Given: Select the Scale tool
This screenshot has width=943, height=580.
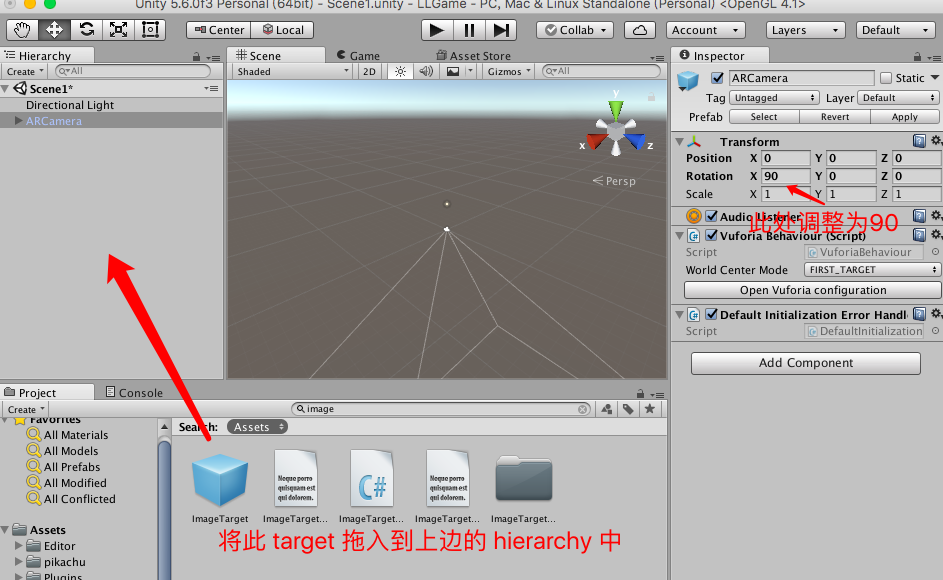Looking at the screenshot, I should coord(118,30).
